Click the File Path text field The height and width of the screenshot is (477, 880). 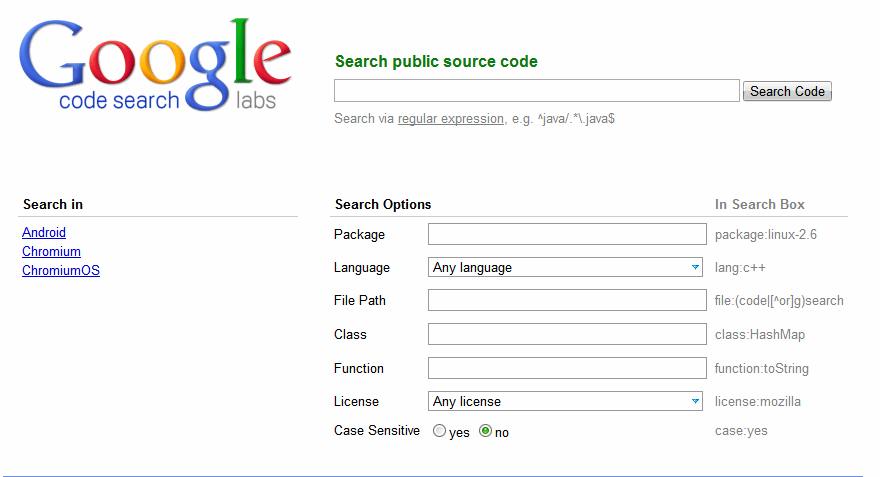tap(567, 300)
